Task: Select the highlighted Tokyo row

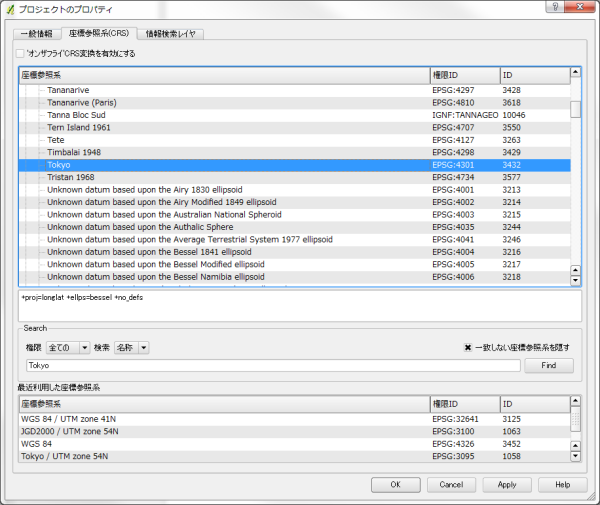Action: coord(295,165)
